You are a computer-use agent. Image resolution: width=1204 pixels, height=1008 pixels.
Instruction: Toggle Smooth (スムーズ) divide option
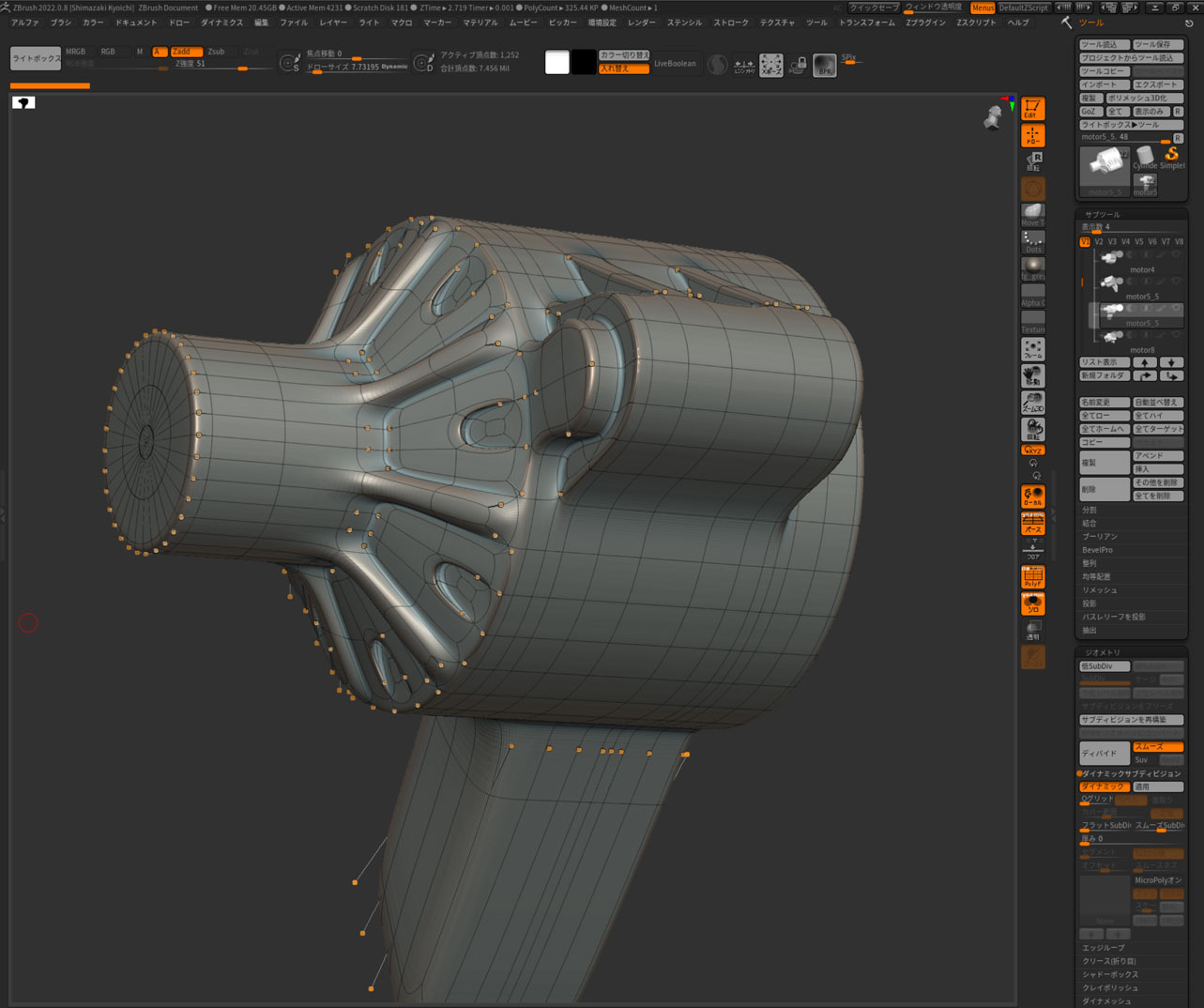coord(1158,747)
